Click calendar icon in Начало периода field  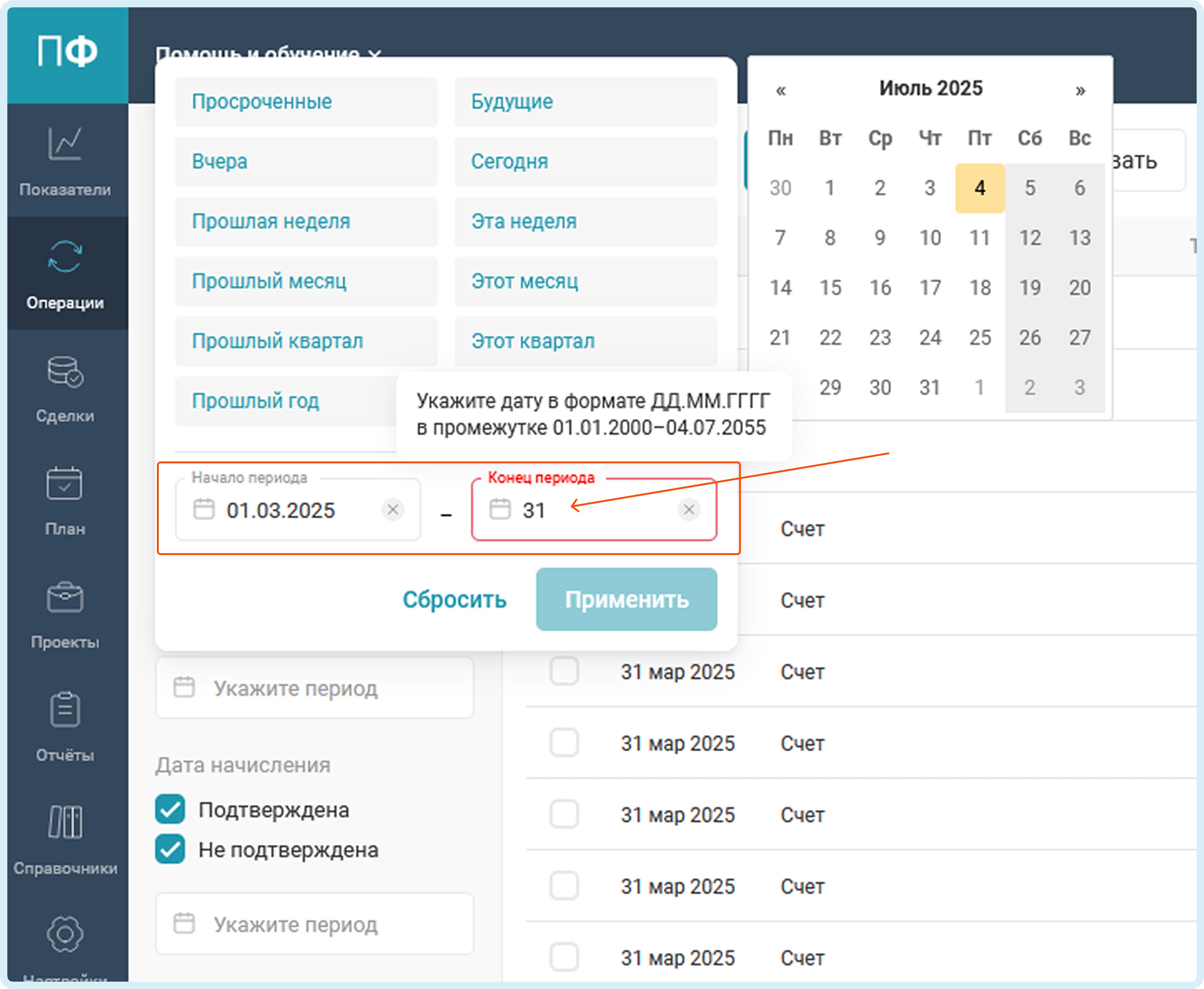click(x=203, y=509)
